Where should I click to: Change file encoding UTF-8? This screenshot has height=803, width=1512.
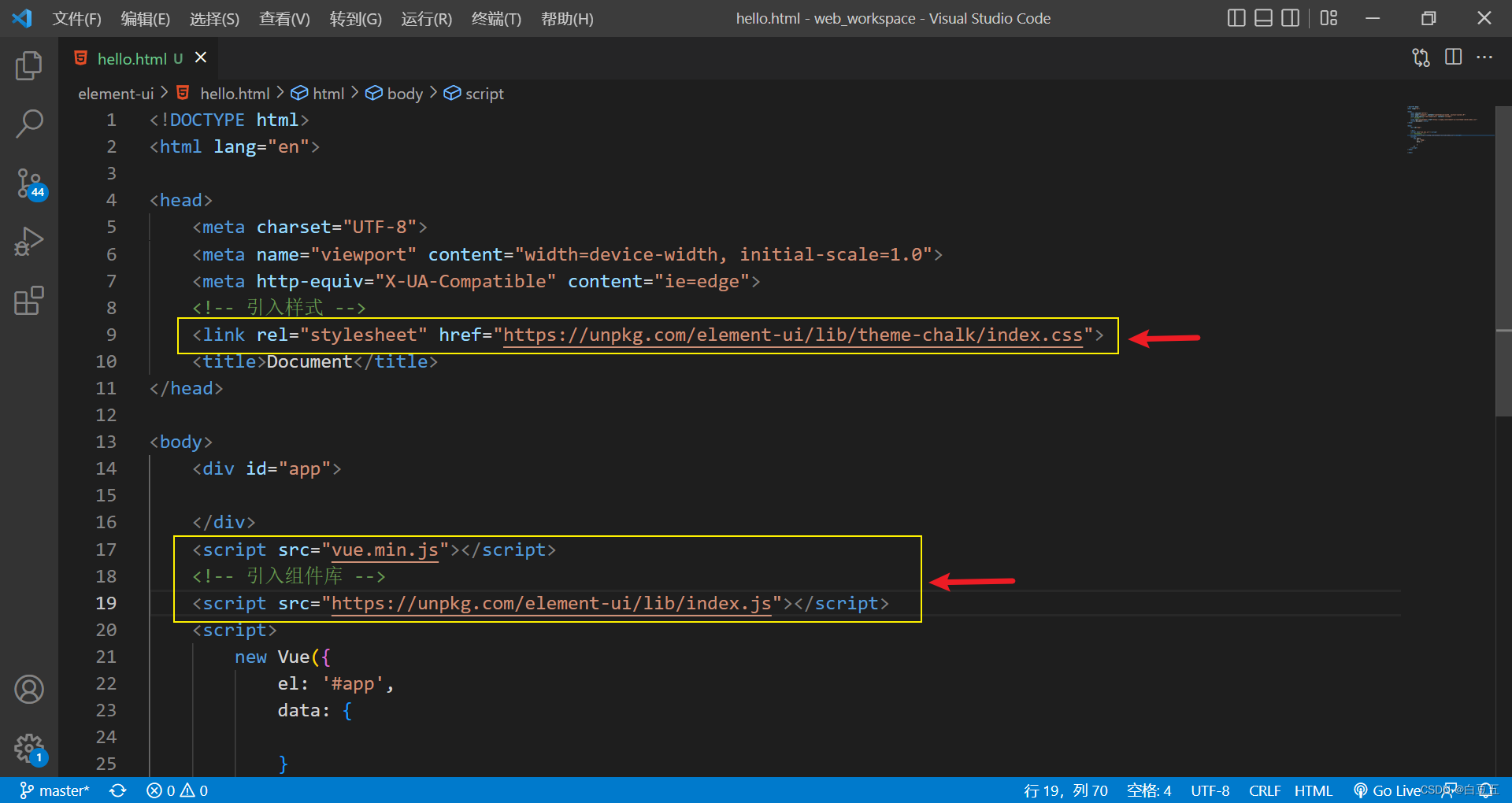tap(1210, 790)
